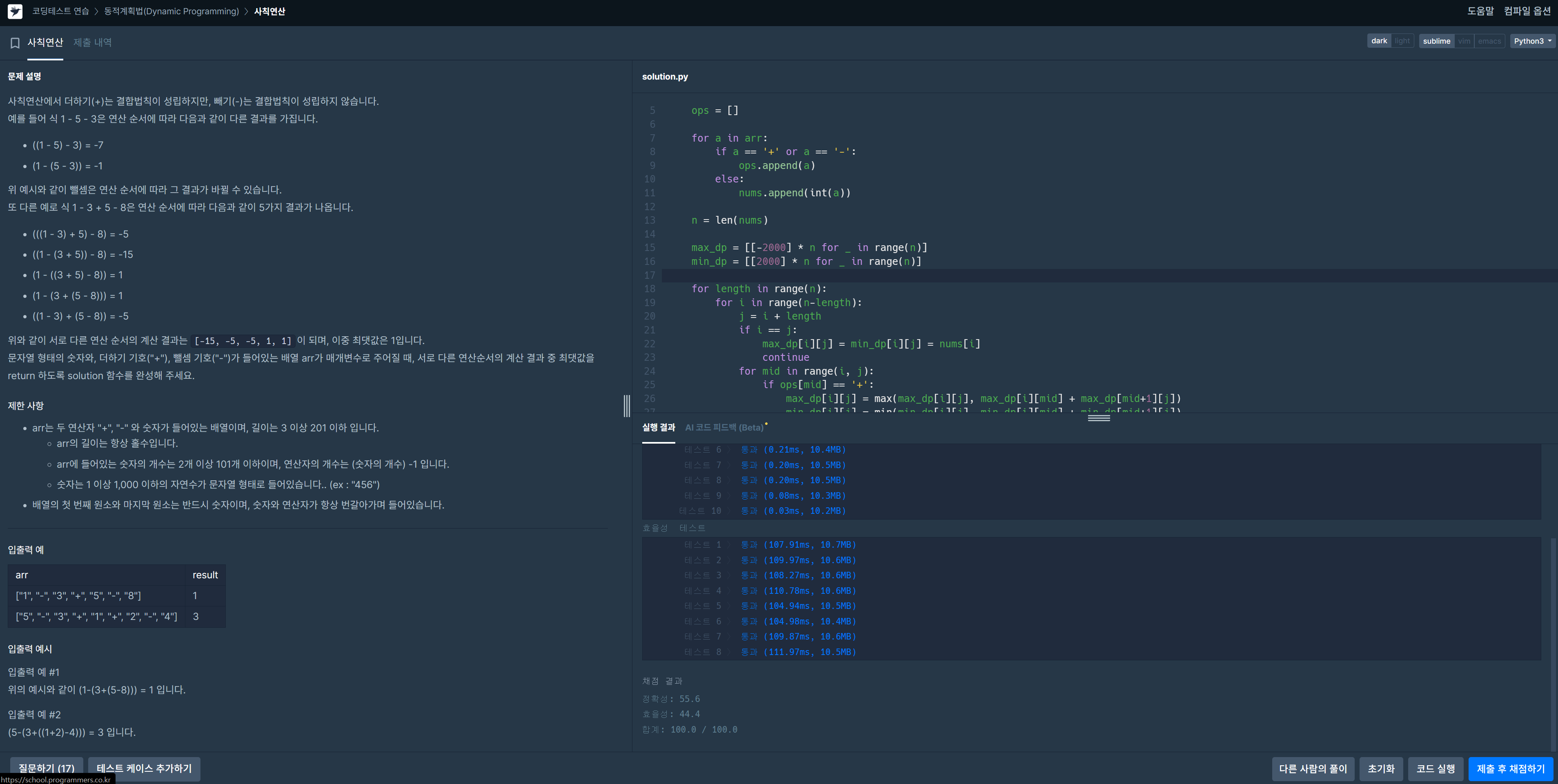1558x784 pixels.
Task: Click the 초기화 reset button
Action: (1381, 769)
